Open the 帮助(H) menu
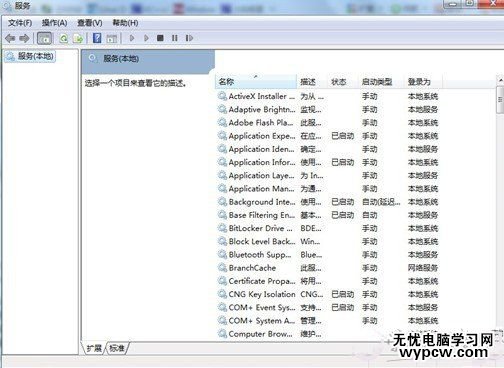 click(x=125, y=23)
